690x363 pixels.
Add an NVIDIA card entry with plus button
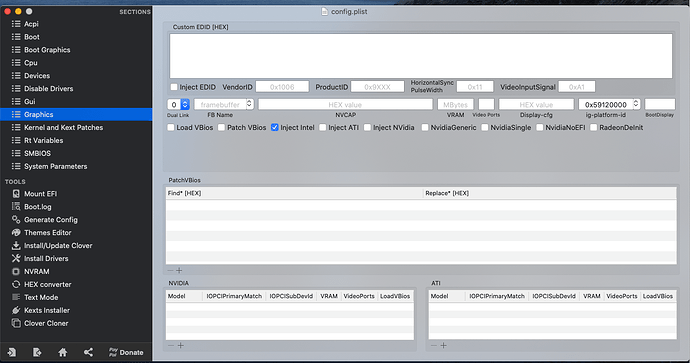pos(180,345)
